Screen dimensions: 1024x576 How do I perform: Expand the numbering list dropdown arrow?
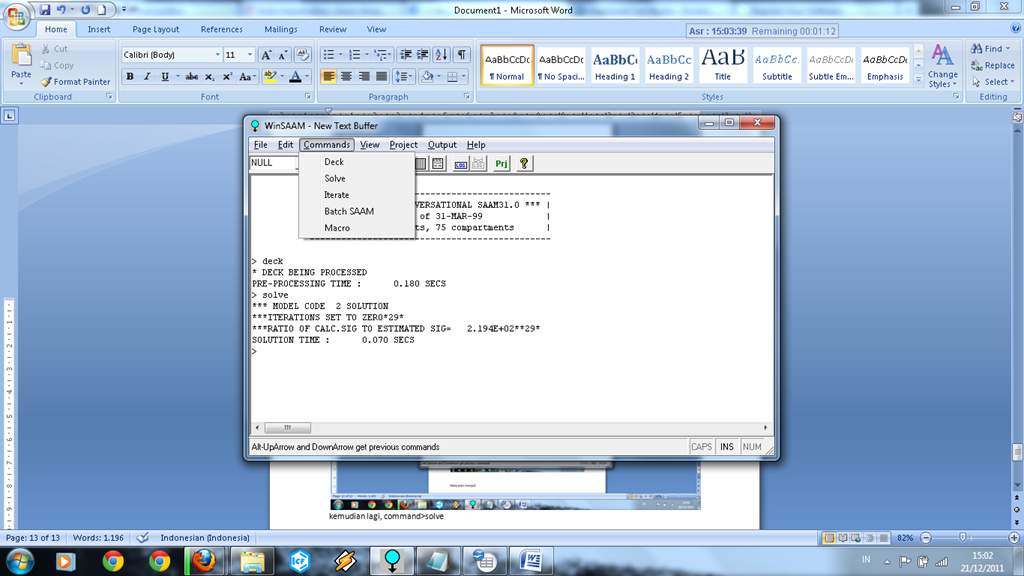(366, 55)
